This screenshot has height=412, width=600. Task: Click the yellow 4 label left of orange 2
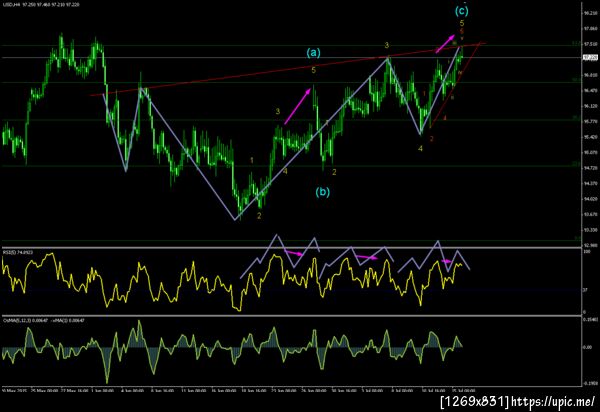pos(421,148)
